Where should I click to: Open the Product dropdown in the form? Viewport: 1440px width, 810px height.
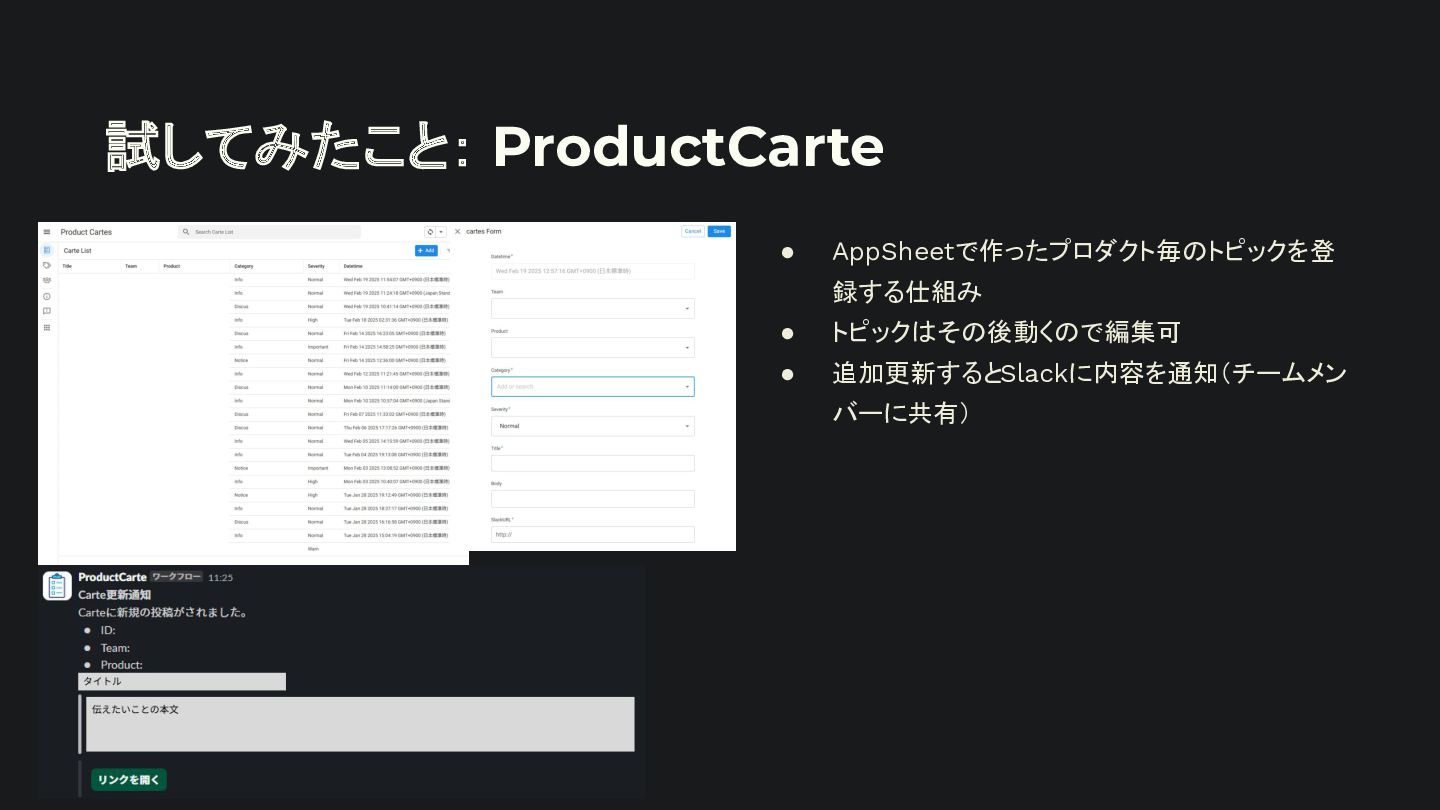coord(592,347)
